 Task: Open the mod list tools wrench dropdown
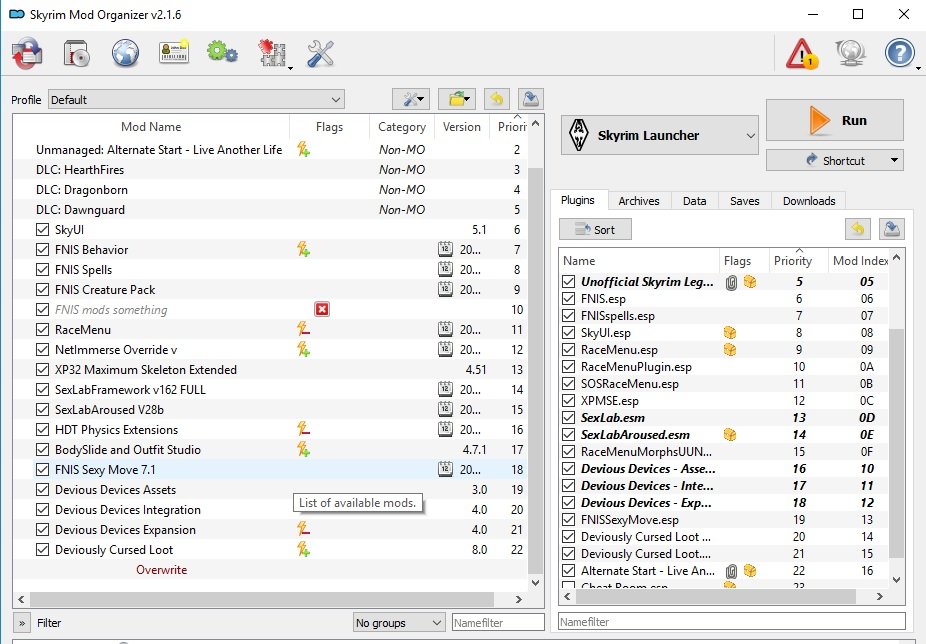coord(412,99)
